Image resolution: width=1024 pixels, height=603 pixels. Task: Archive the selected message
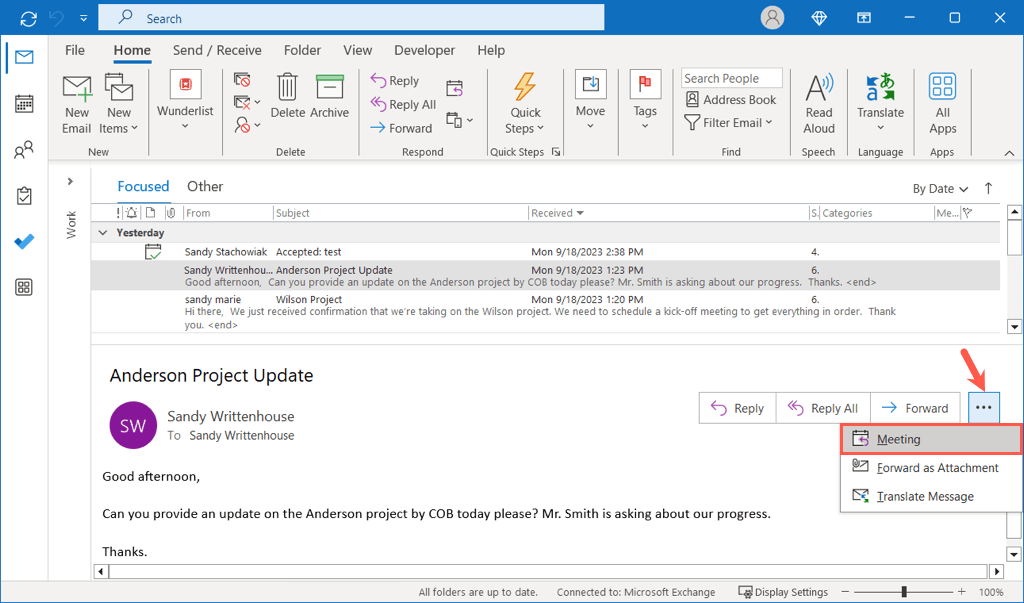(329, 96)
